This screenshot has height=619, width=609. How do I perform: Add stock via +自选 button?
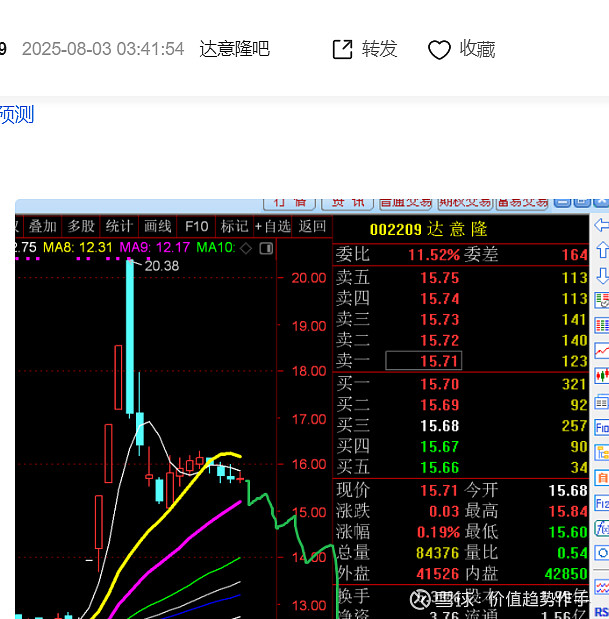pyautogui.click(x=273, y=226)
